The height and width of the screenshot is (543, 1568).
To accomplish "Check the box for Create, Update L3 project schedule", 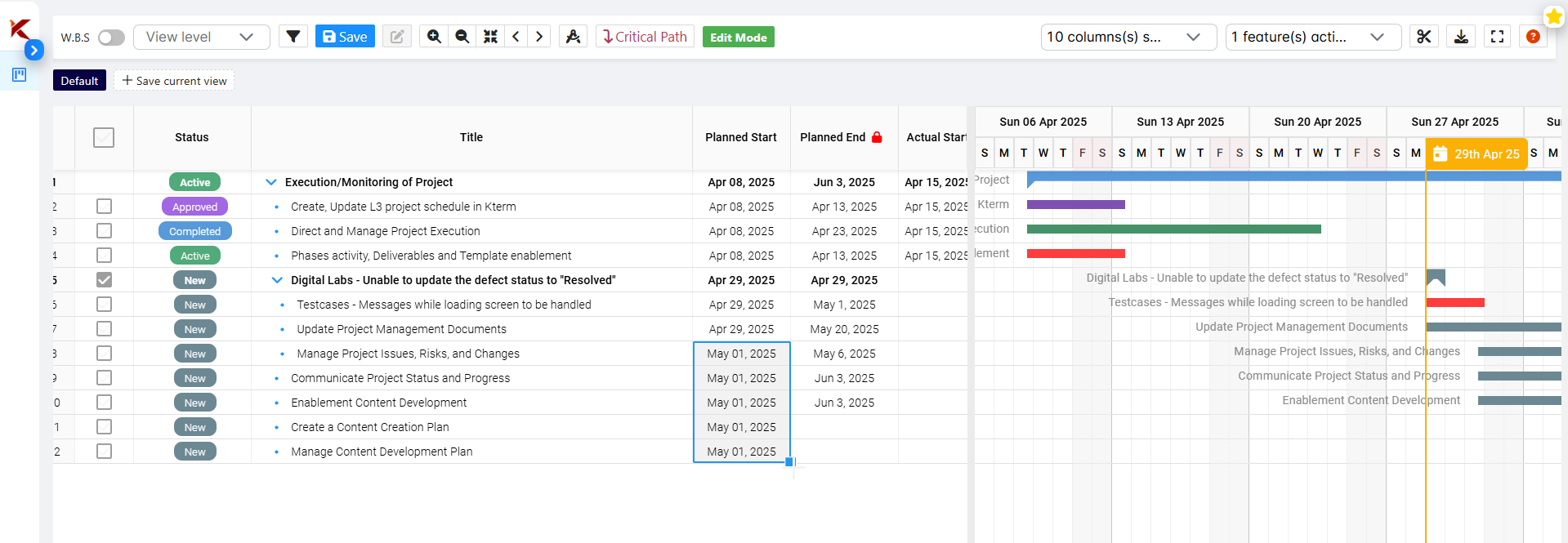I will 104,207.
